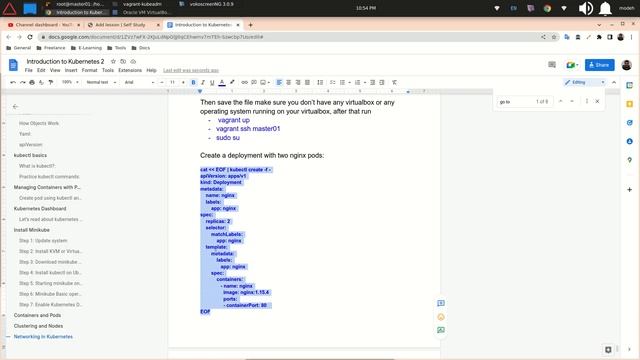The width and height of the screenshot is (640, 360).
Task: Click the Share button
Action: tap(599, 65)
